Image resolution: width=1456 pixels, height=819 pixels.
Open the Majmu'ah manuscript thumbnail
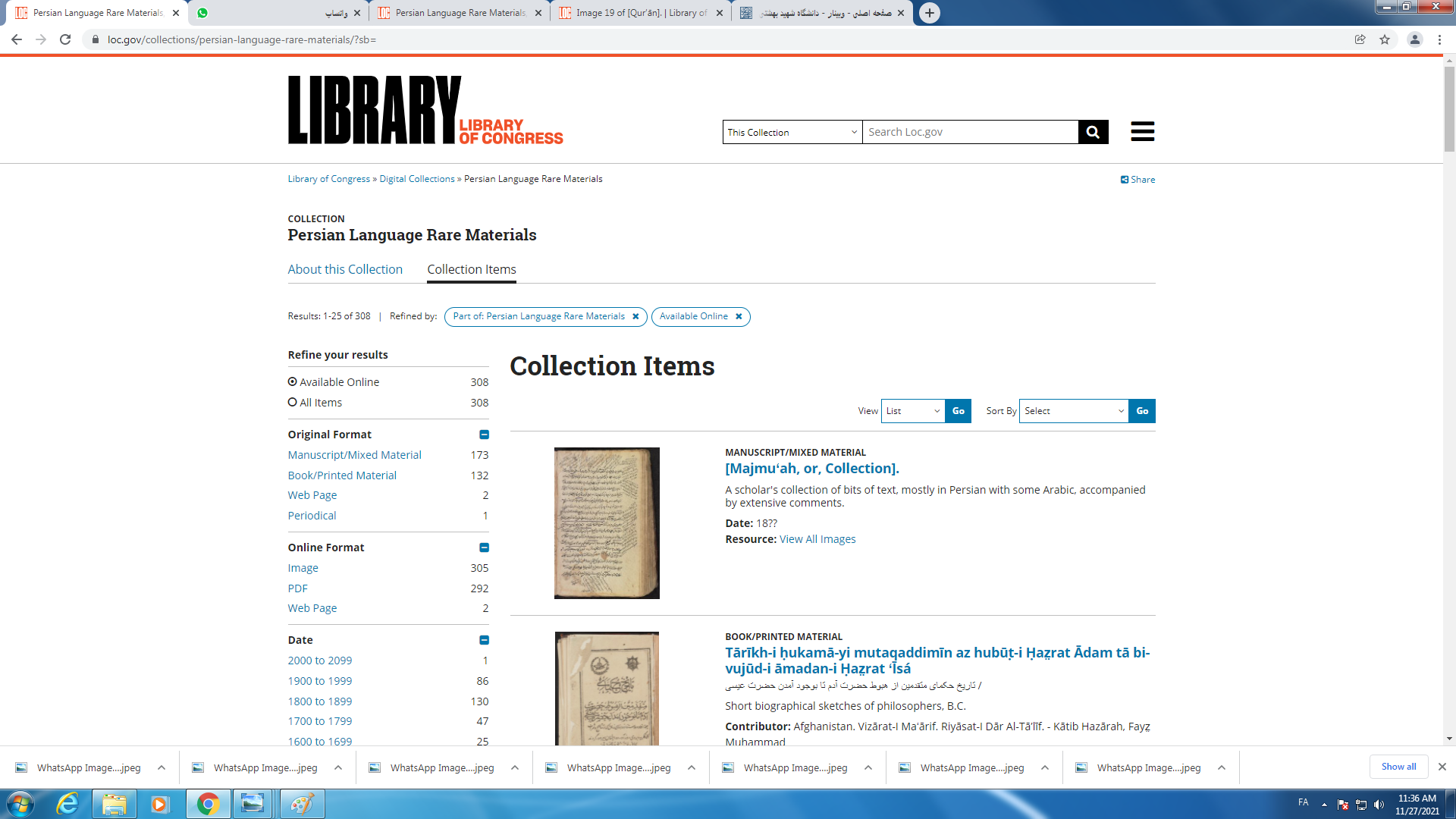tap(607, 523)
